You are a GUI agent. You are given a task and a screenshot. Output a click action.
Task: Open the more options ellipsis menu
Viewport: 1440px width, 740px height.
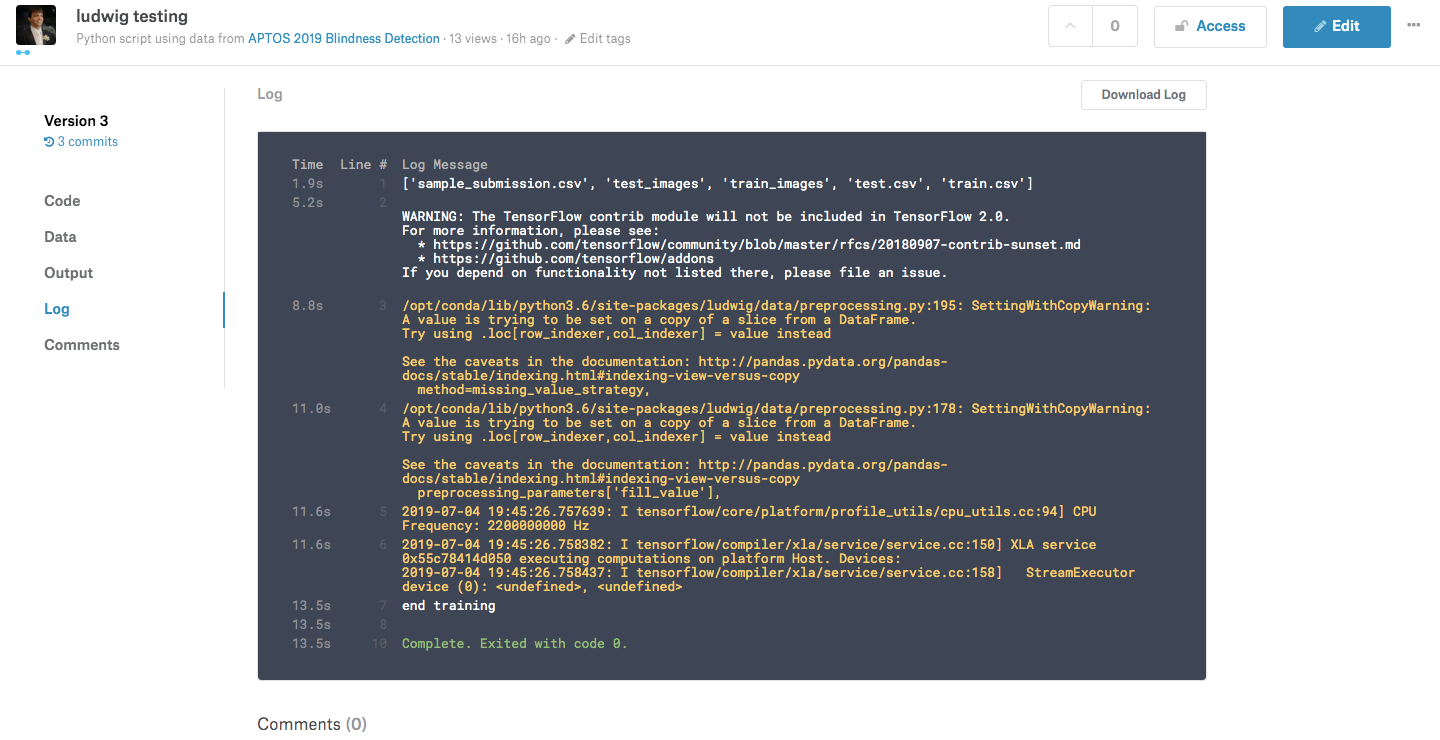tap(1414, 26)
